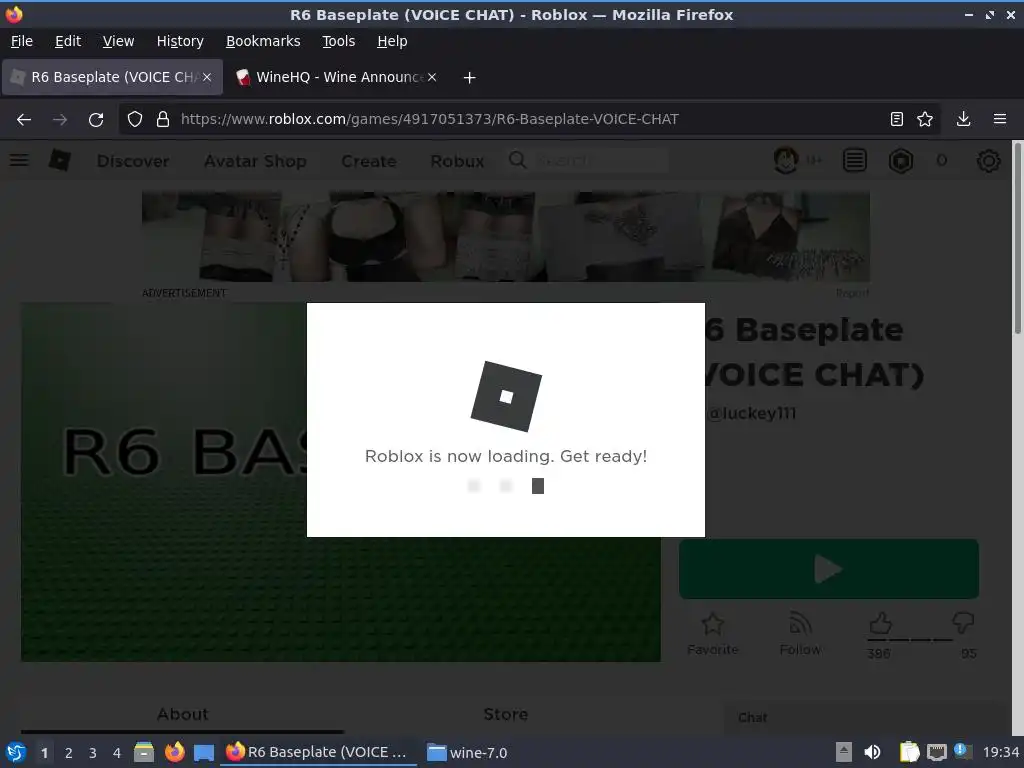Go to Roblox Discover page
Viewport: 1024px width, 768px height.
tap(133, 161)
